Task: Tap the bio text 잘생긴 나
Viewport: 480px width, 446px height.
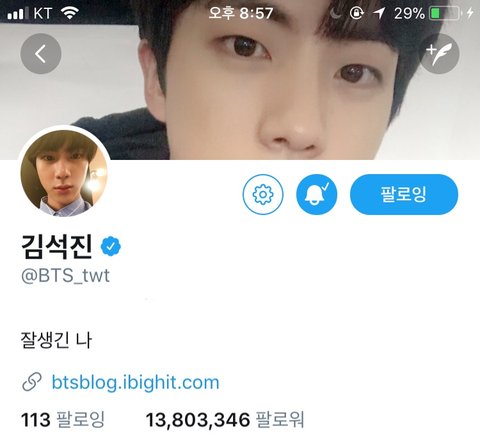Action: [56, 340]
